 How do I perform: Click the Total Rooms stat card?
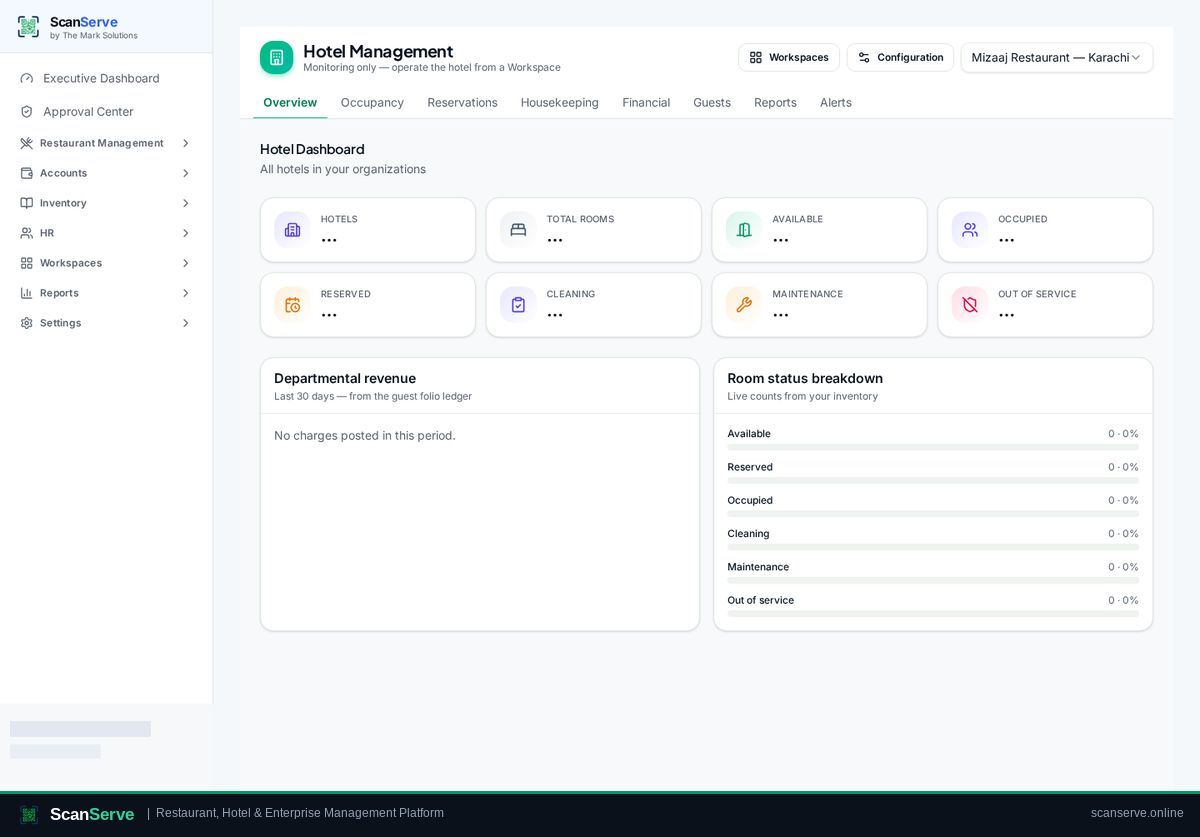pos(594,230)
